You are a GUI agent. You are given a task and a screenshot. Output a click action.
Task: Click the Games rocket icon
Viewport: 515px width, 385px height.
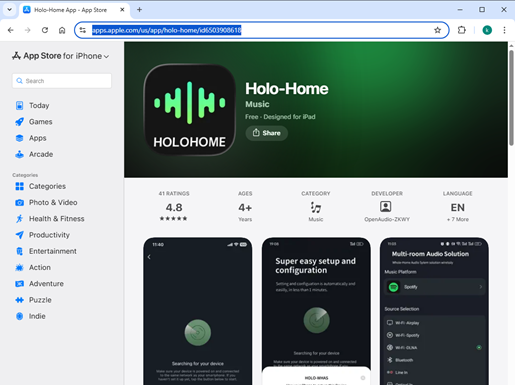pos(20,122)
